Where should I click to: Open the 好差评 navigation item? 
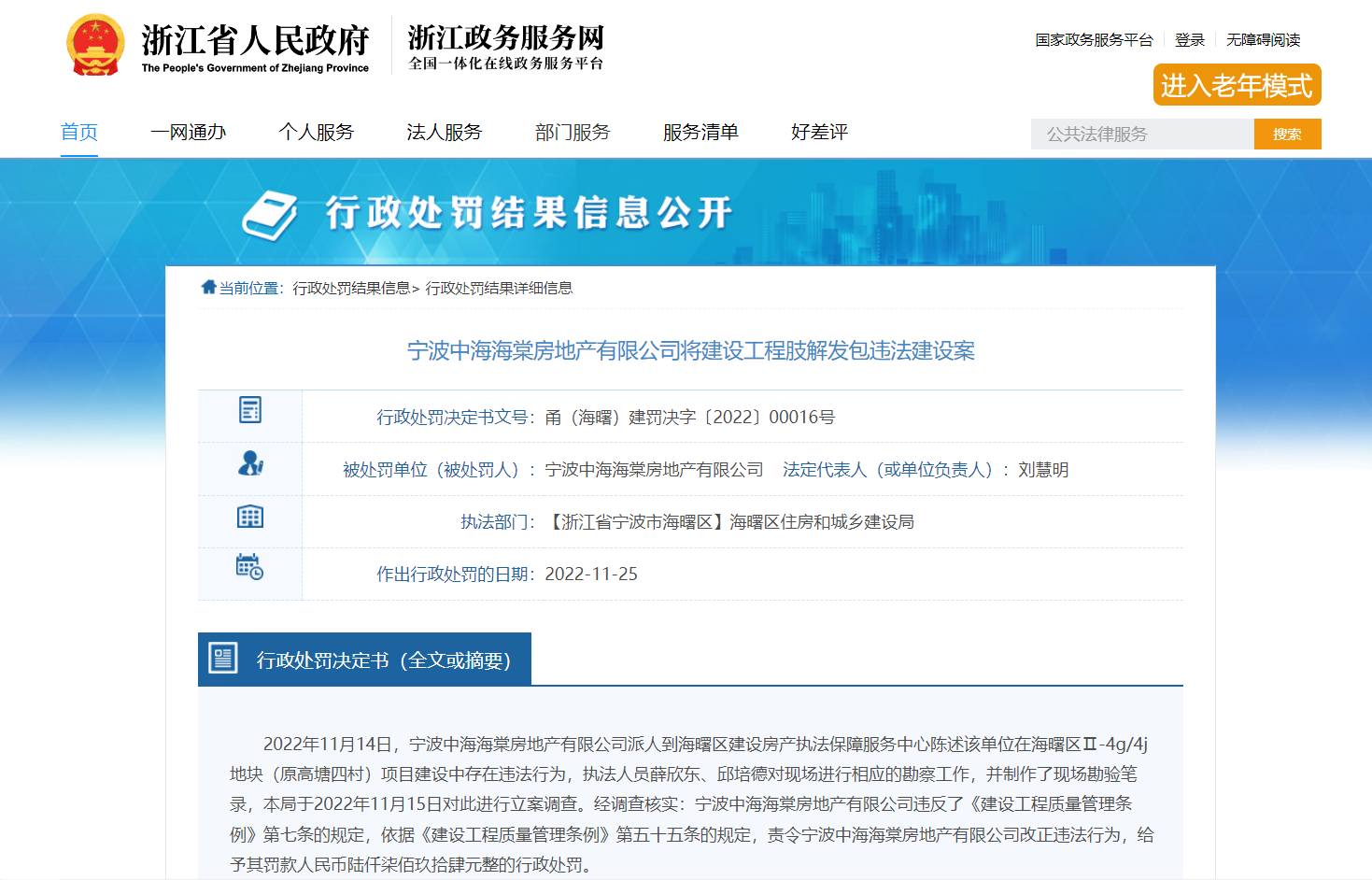820,133
